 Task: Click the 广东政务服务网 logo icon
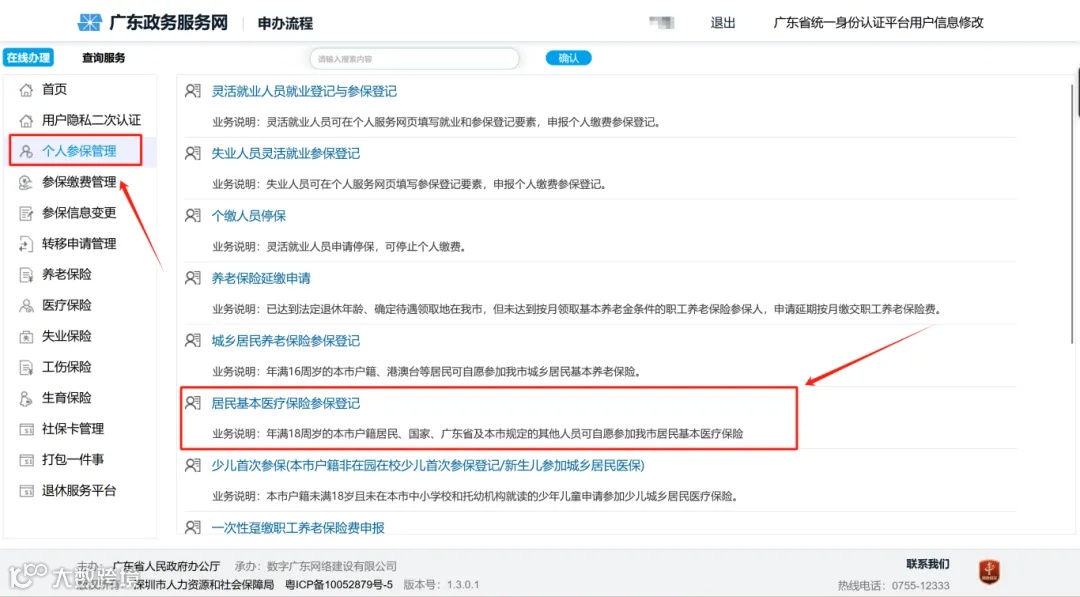91,21
